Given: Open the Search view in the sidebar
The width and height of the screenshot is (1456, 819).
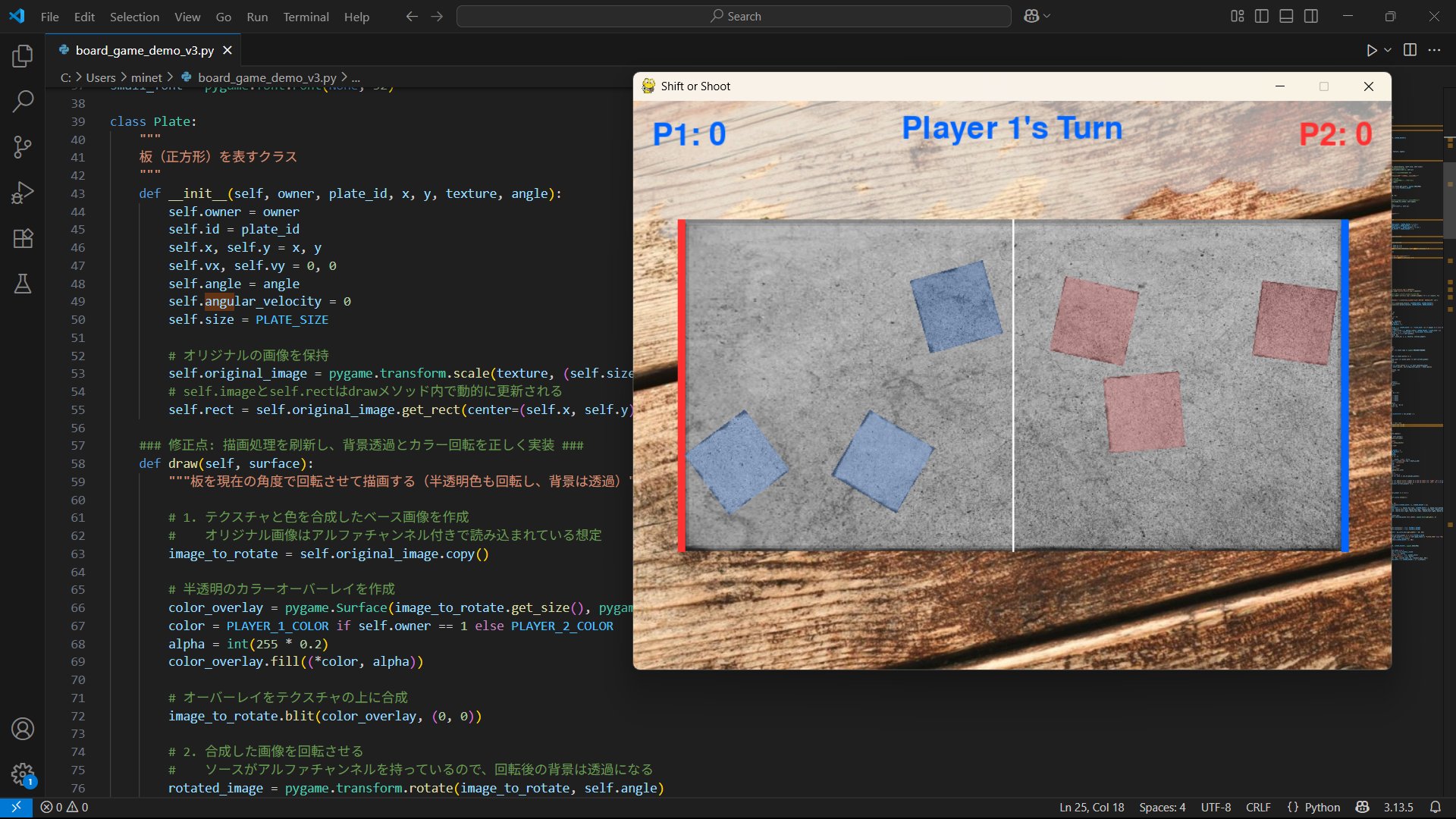Looking at the screenshot, I should pyautogui.click(x=23, y=101).
